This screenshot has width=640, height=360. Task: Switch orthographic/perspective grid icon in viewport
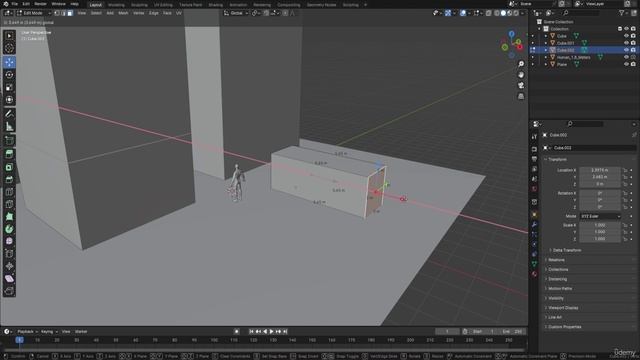click(x=521, y=96)
